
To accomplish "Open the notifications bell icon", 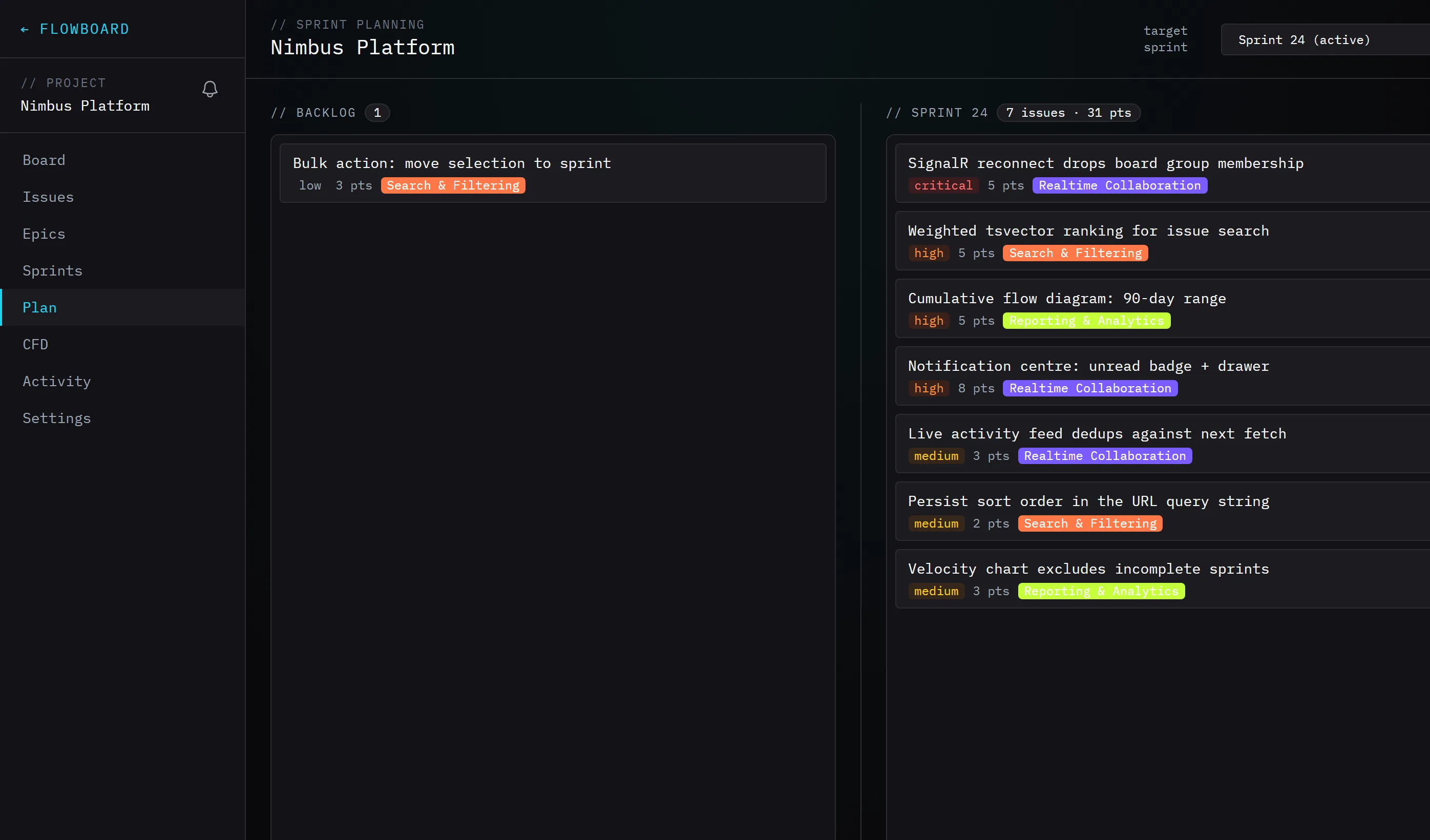I will (x=210, y=89).
